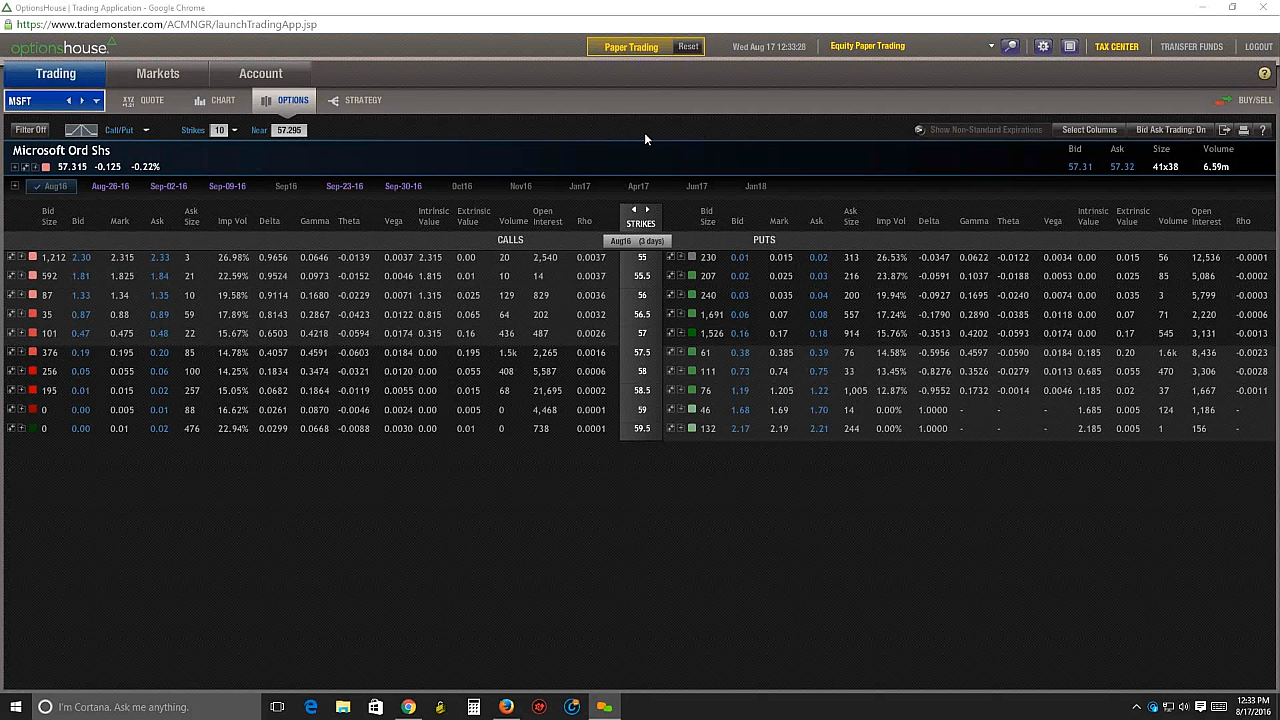
Task: Shift strikes right with the arrow above STRIKES
Action: tap(647, 210)
